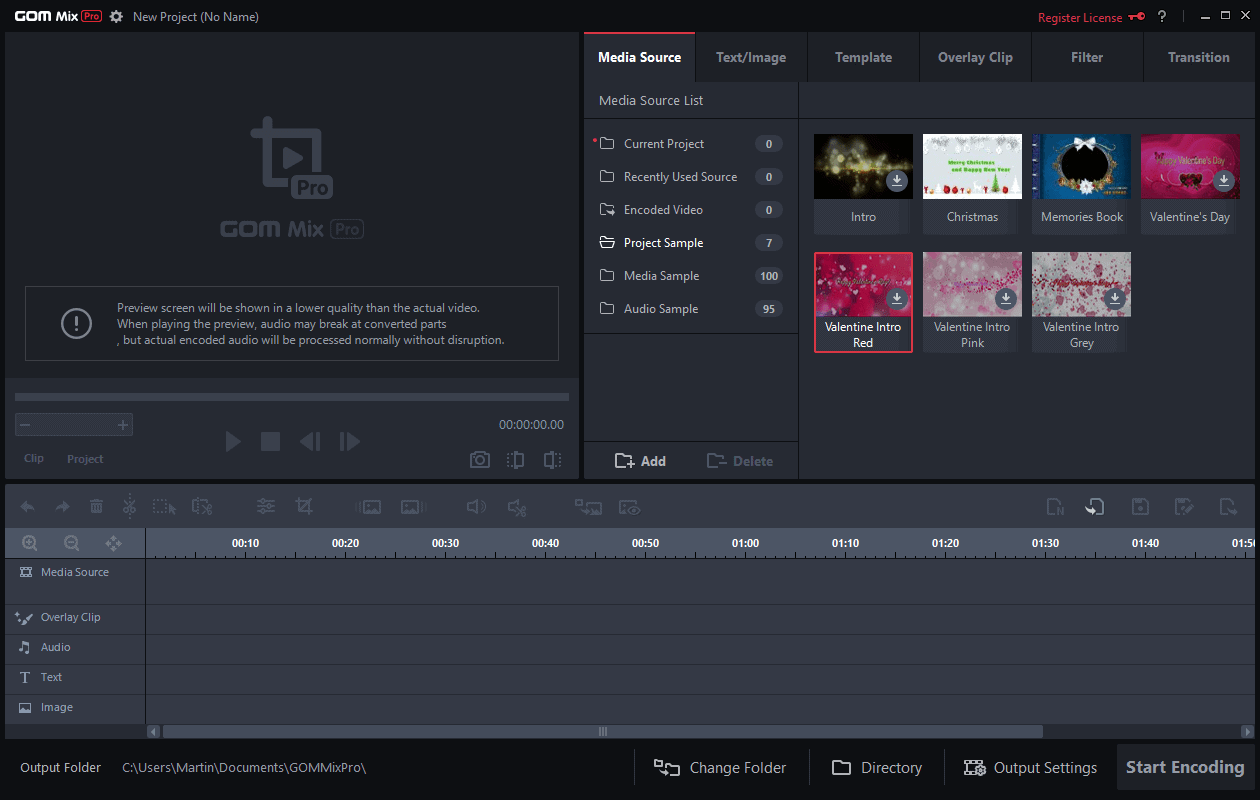
Task: Click the Save Project floppy icon
Action: (1140, 507)
